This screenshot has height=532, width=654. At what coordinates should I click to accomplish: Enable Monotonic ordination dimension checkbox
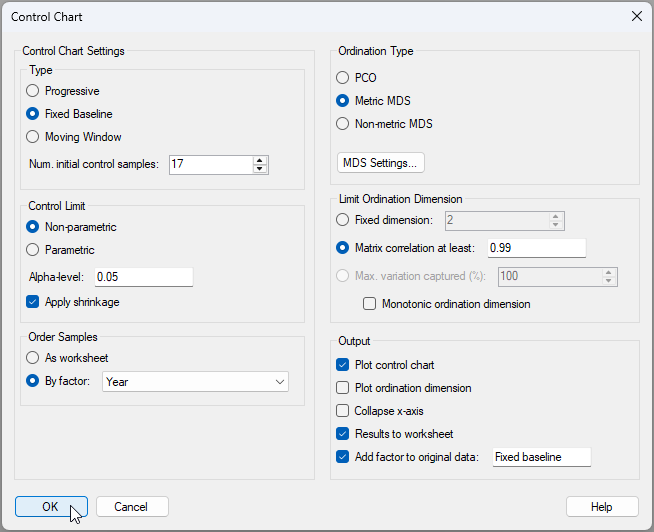pos(370,304)
